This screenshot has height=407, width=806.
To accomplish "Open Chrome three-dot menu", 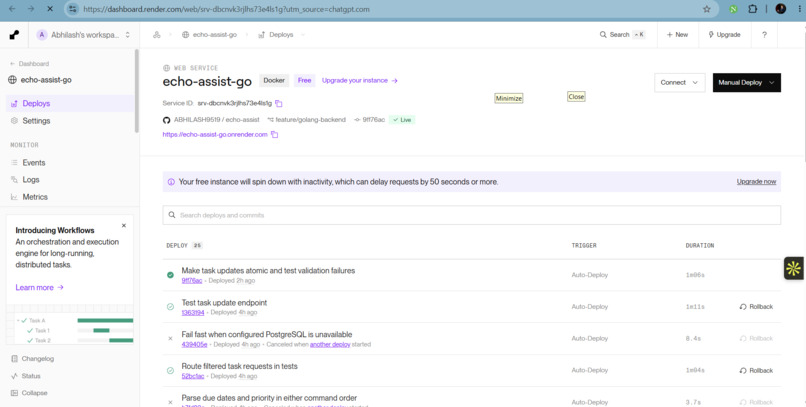I will pyautogui.click(x=799, y=9).
